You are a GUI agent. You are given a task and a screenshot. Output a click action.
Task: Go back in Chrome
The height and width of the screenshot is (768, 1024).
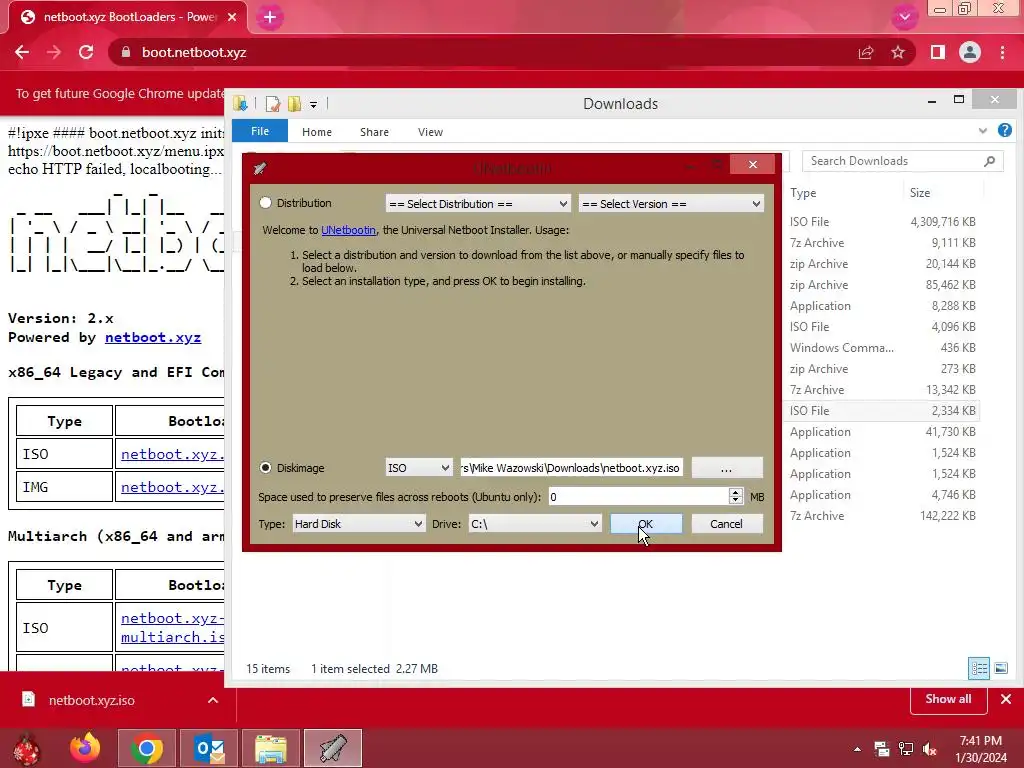[x=22, y=52]
